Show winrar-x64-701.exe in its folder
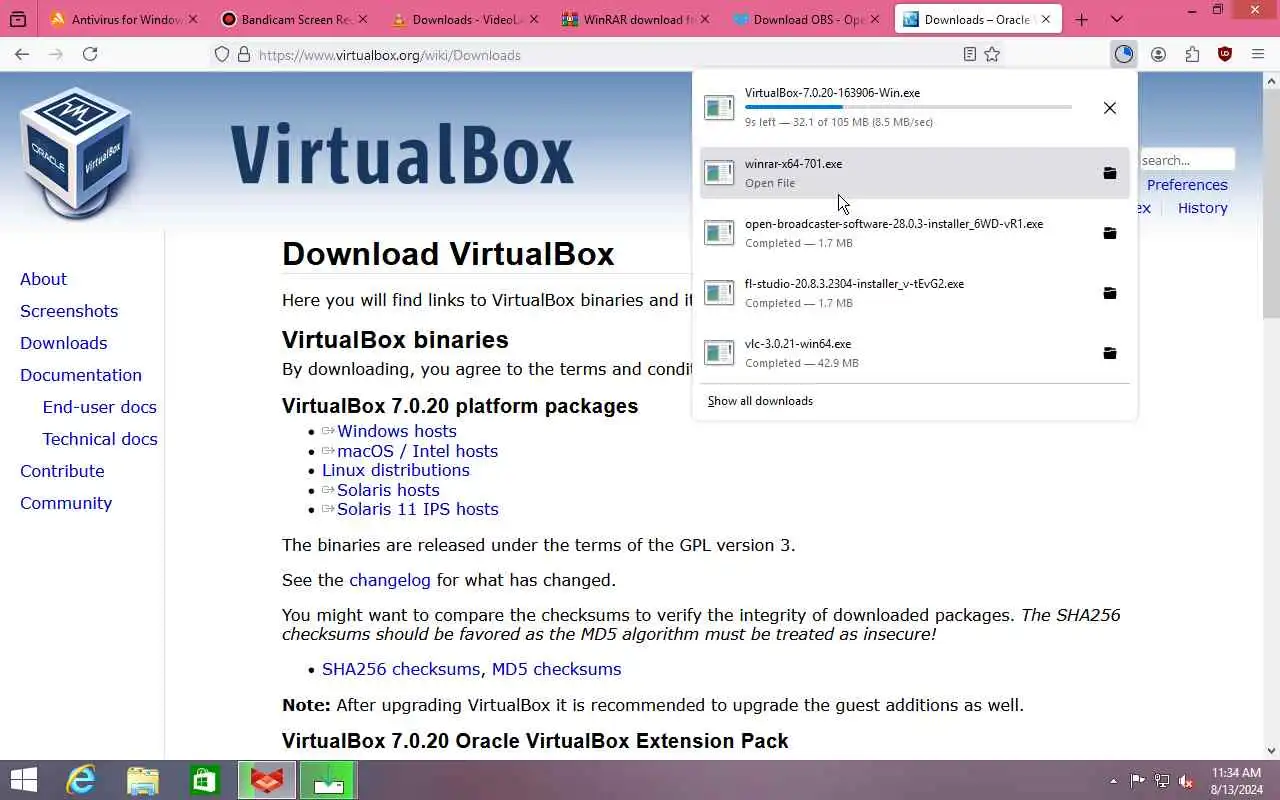This screenshot has width=1280, height=800. [1109, 173]
